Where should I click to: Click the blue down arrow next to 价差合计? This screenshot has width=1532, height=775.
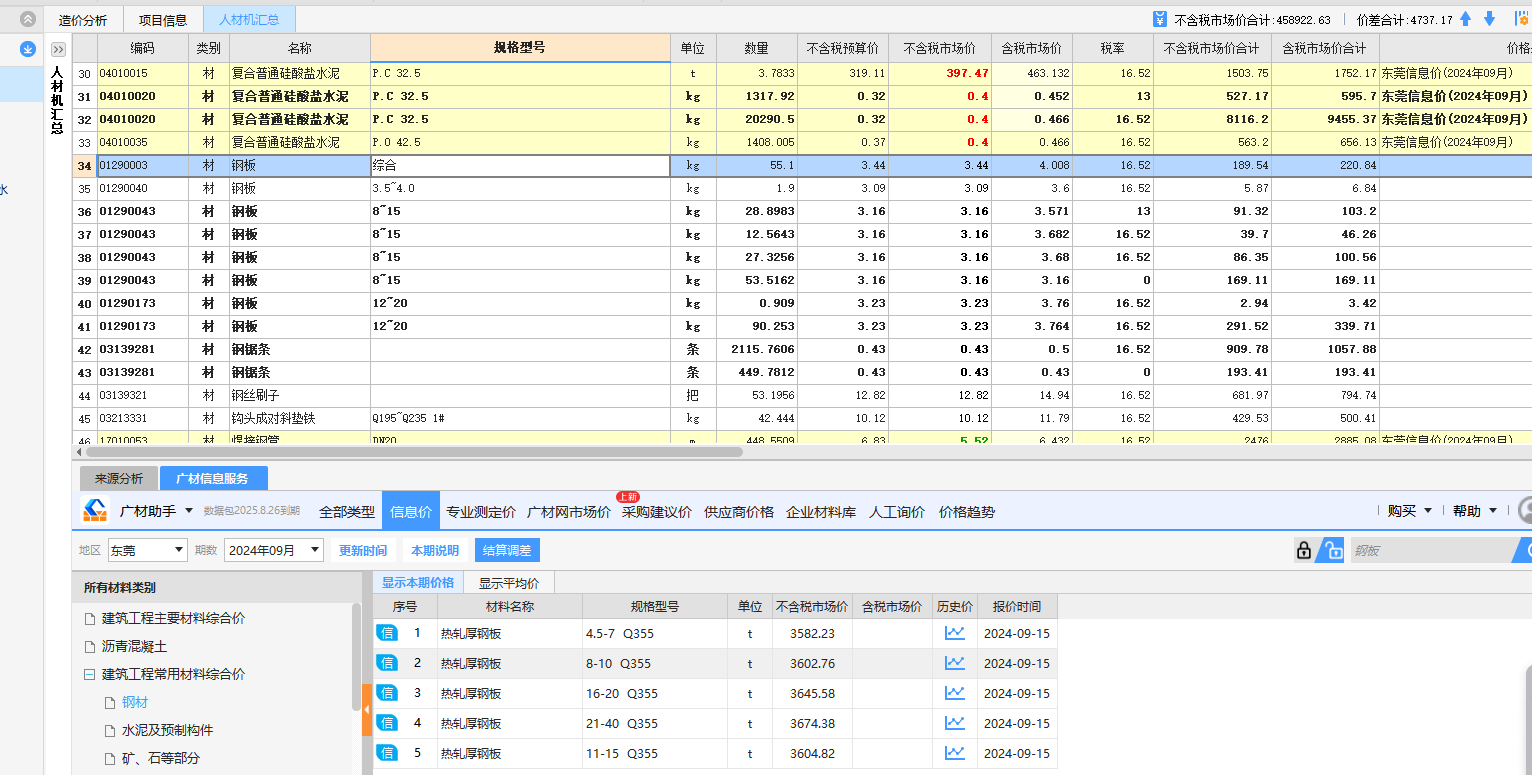point(1489,19)
